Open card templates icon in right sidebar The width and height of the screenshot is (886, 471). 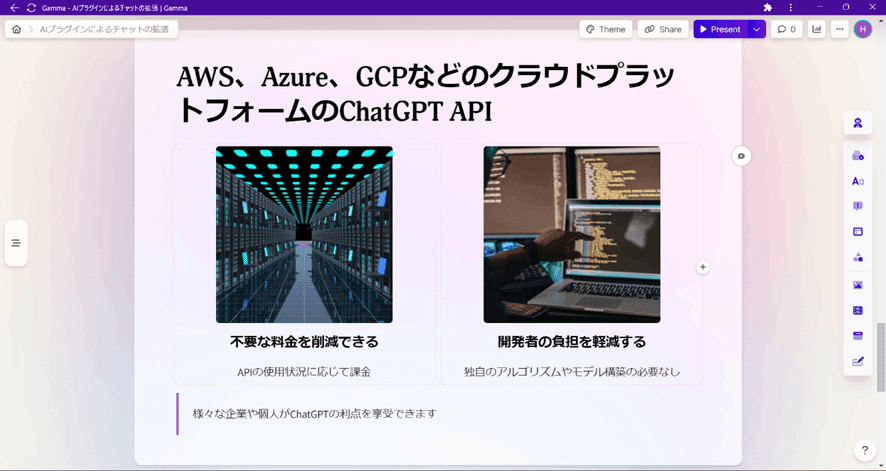857,156
